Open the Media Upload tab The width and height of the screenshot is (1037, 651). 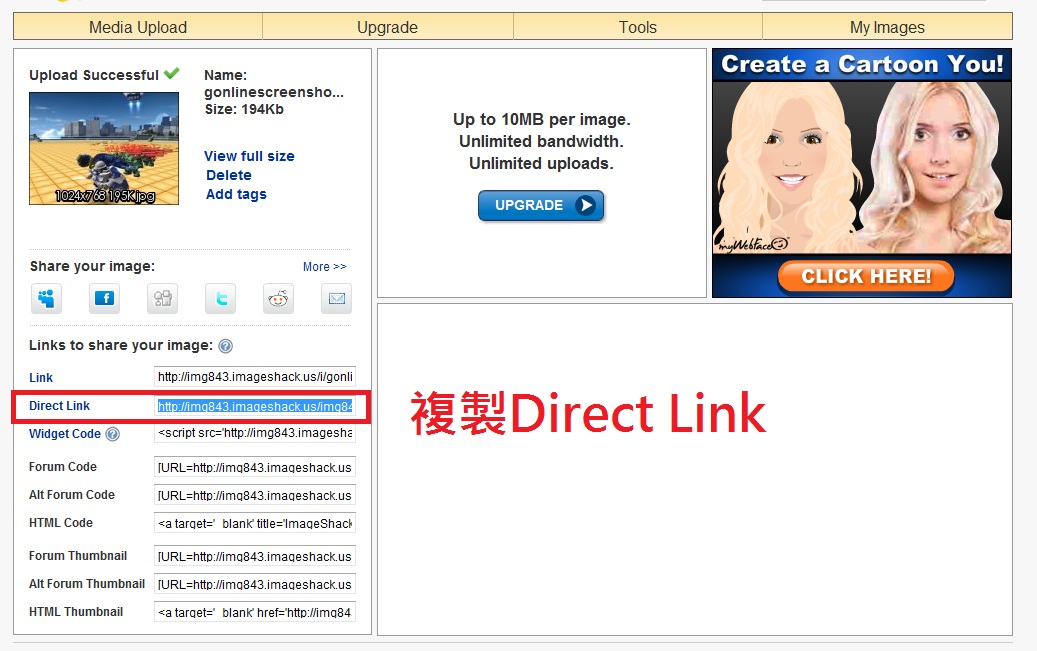point(138,27)
